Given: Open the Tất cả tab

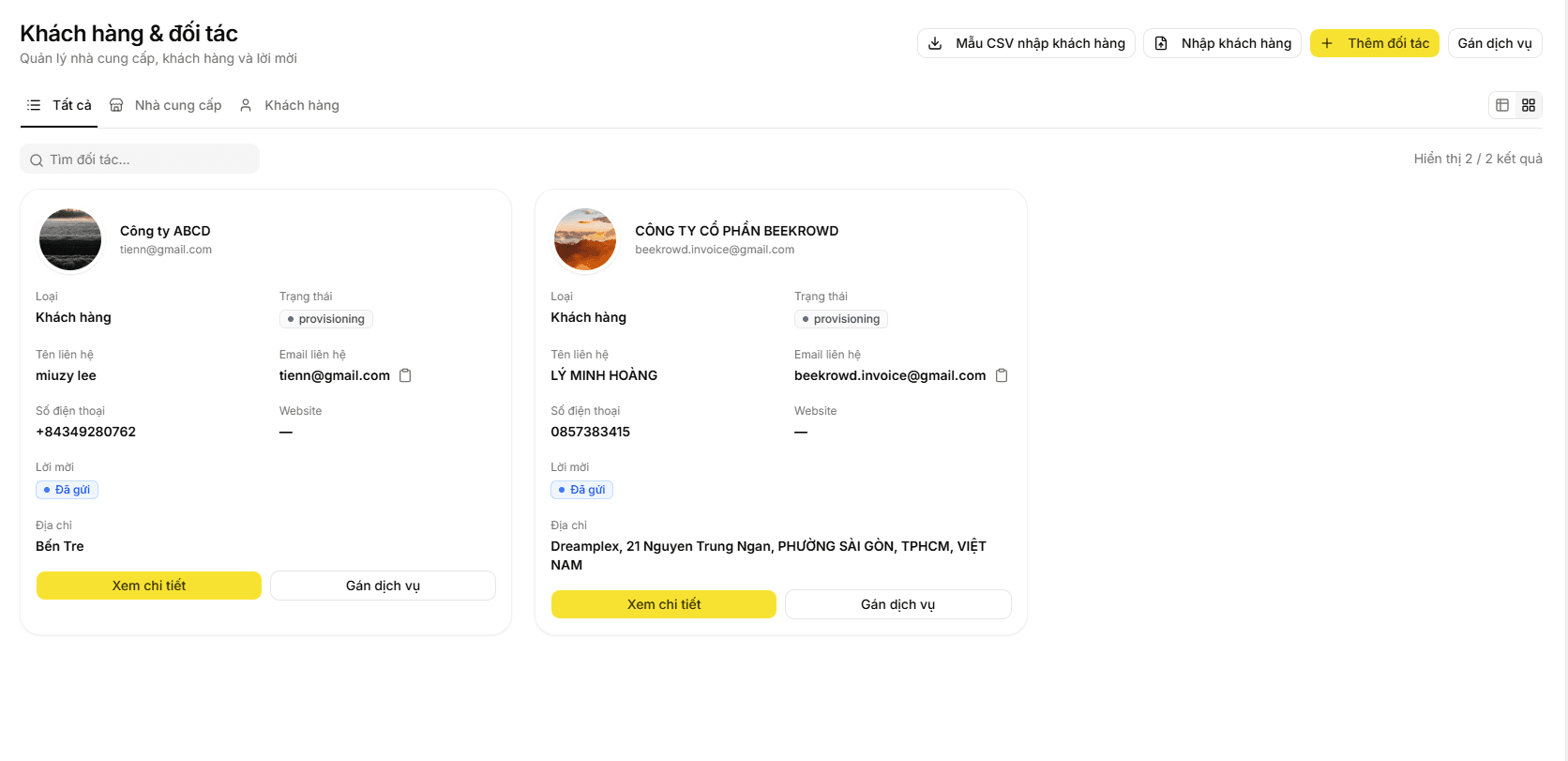Looking at the screenshot, I should tap(59, 105).
